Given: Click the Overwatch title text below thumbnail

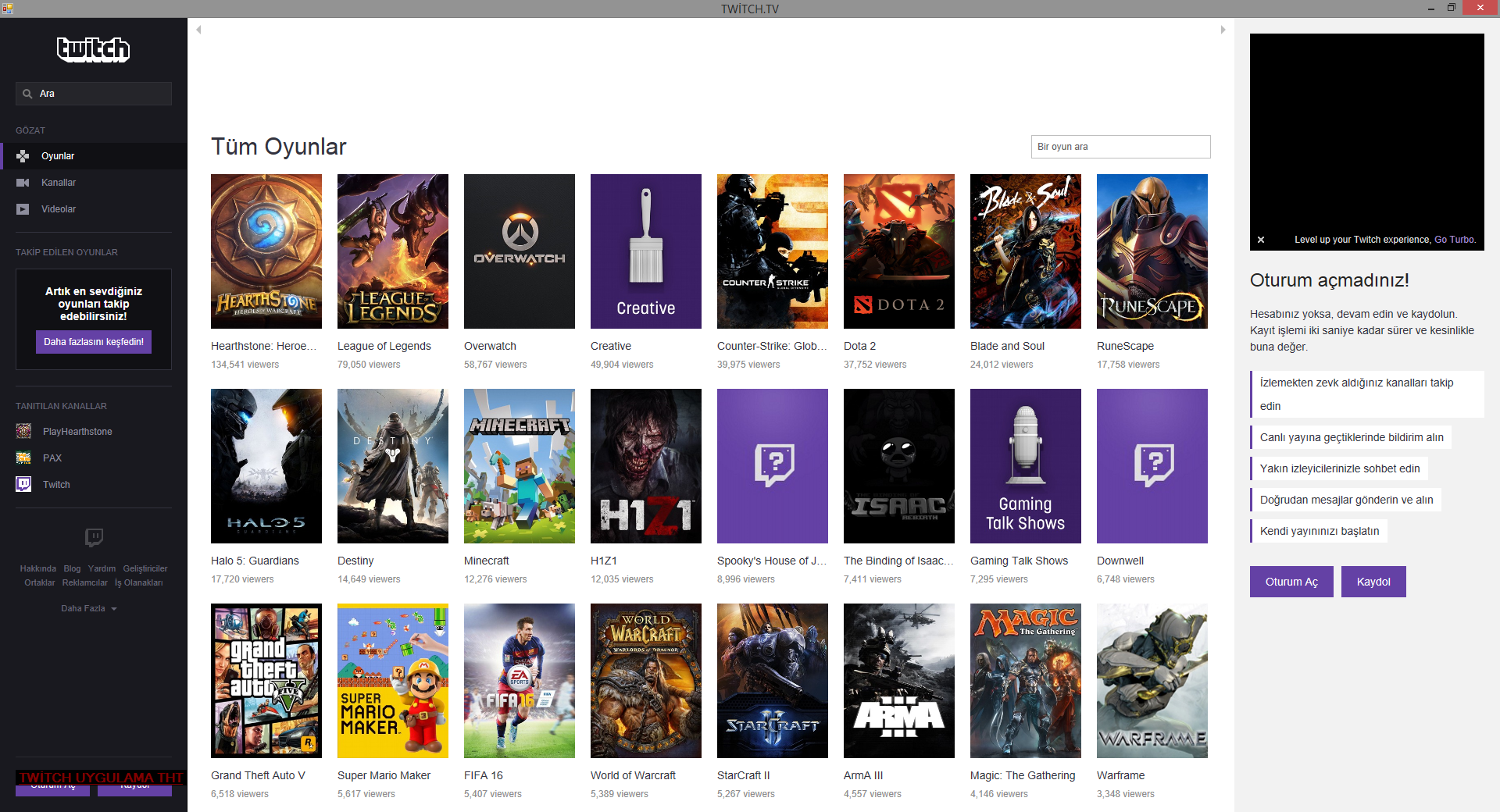Looking at the screenshot, I should point(490,346).
